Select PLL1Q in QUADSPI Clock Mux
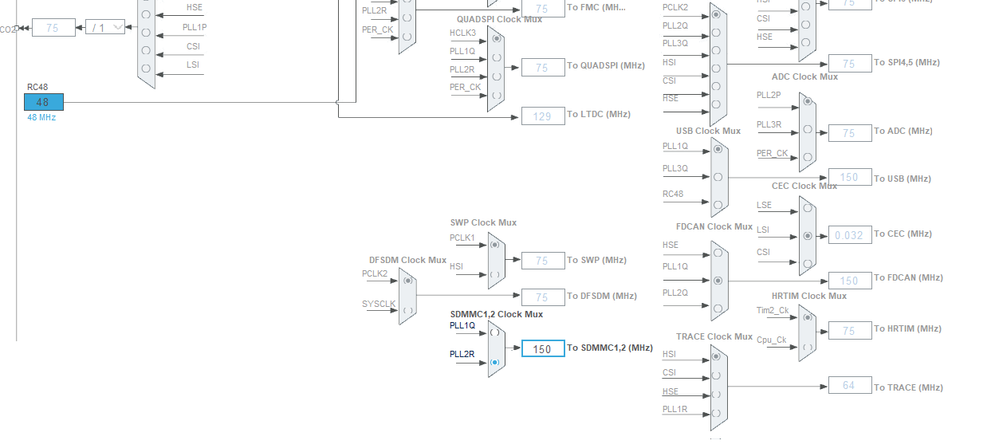999x444 pixels. click(x=496, y=57)
